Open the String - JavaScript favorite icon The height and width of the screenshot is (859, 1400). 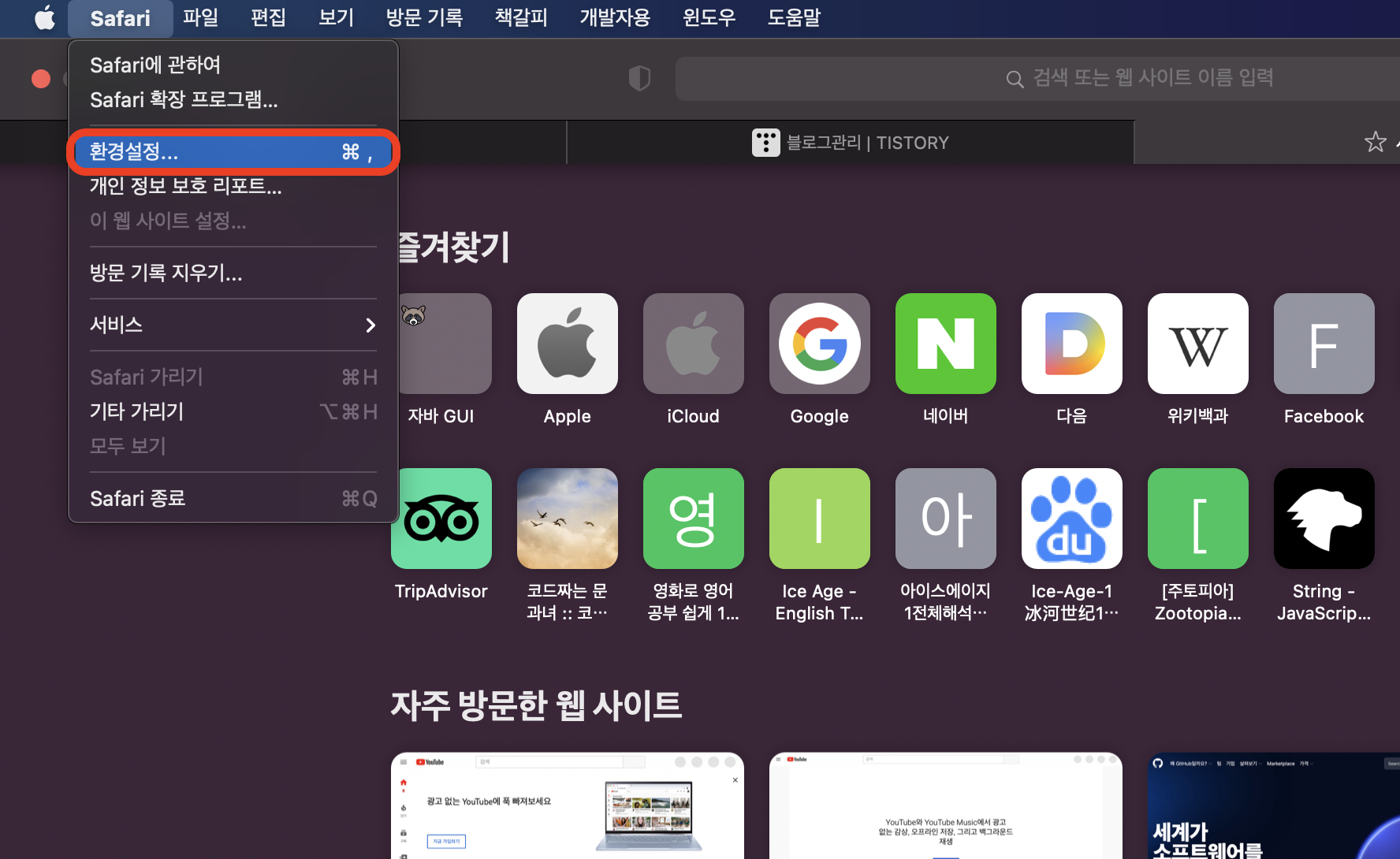[1324, 519]
